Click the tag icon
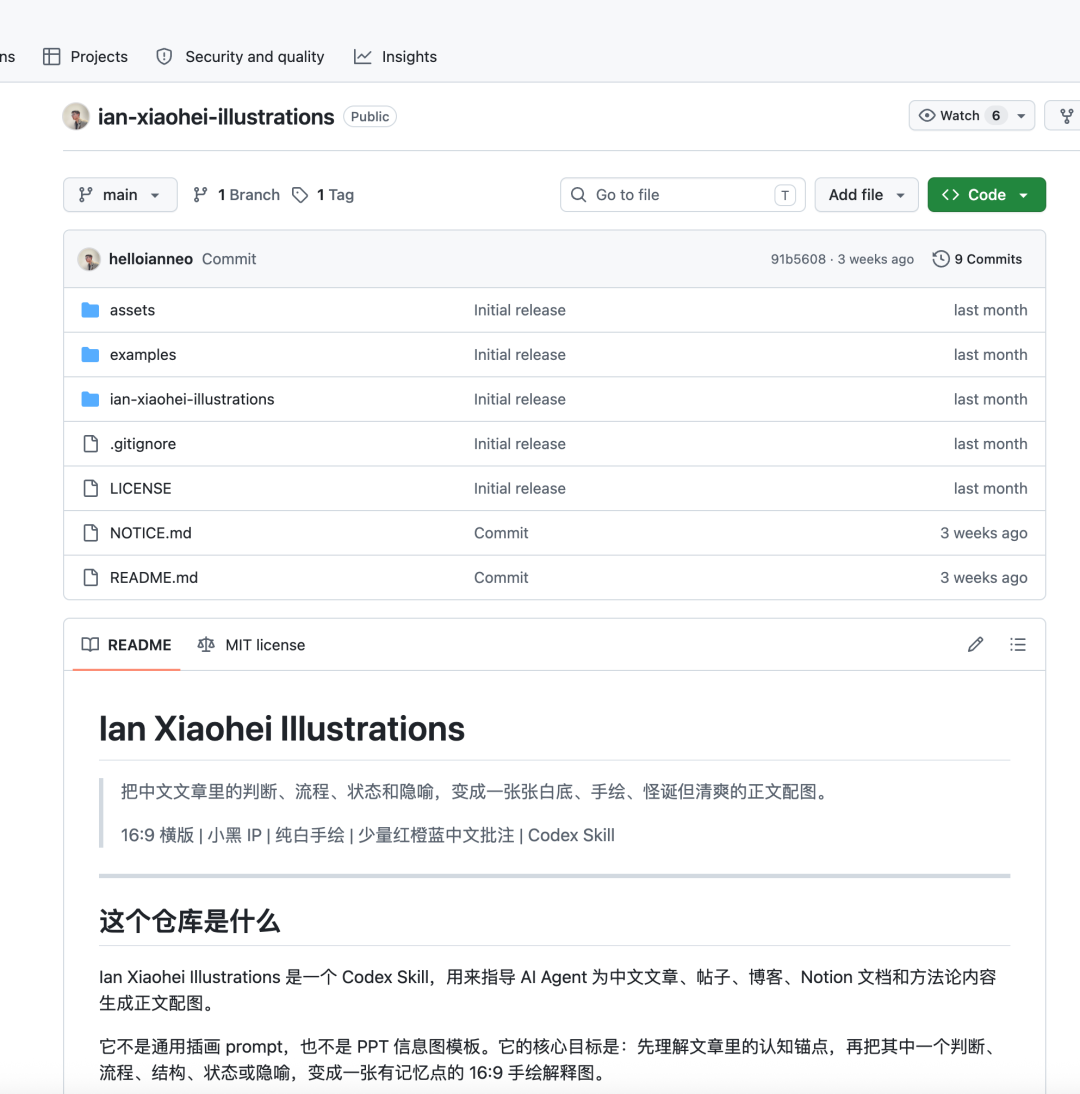 point(300,195)
